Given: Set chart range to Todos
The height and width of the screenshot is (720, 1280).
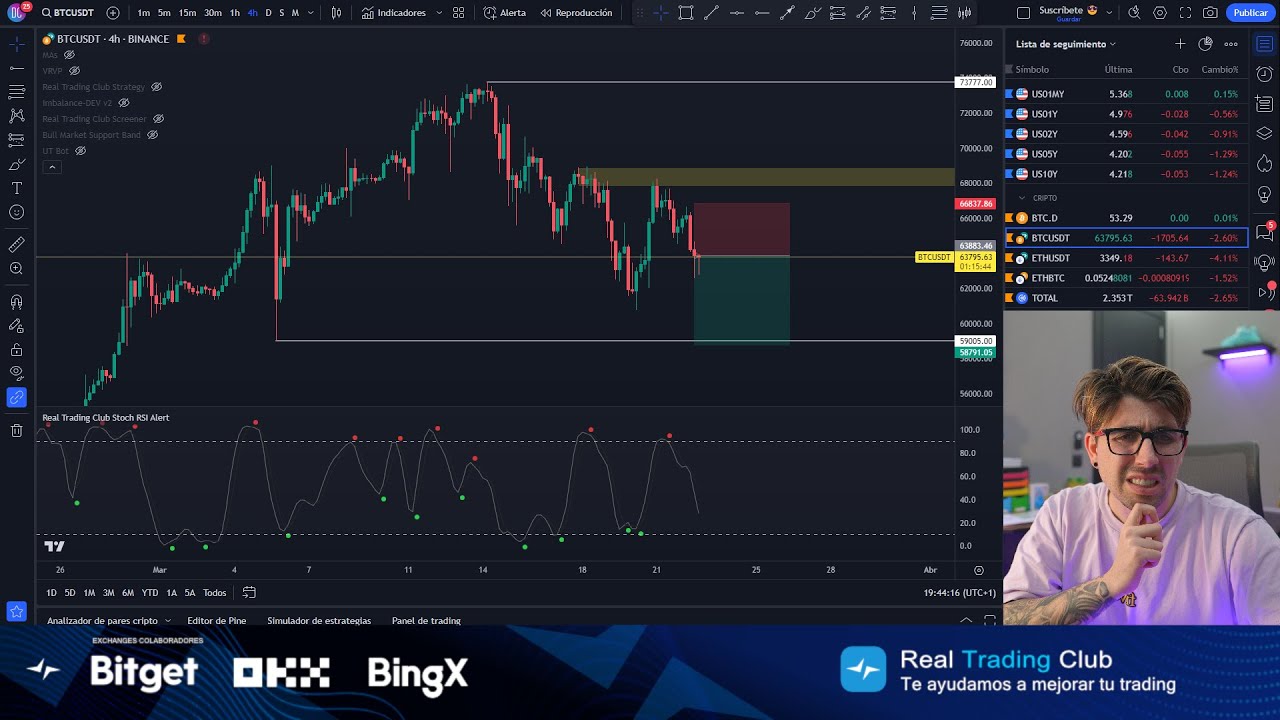Looking at the screenshot, I should (214, 592).
